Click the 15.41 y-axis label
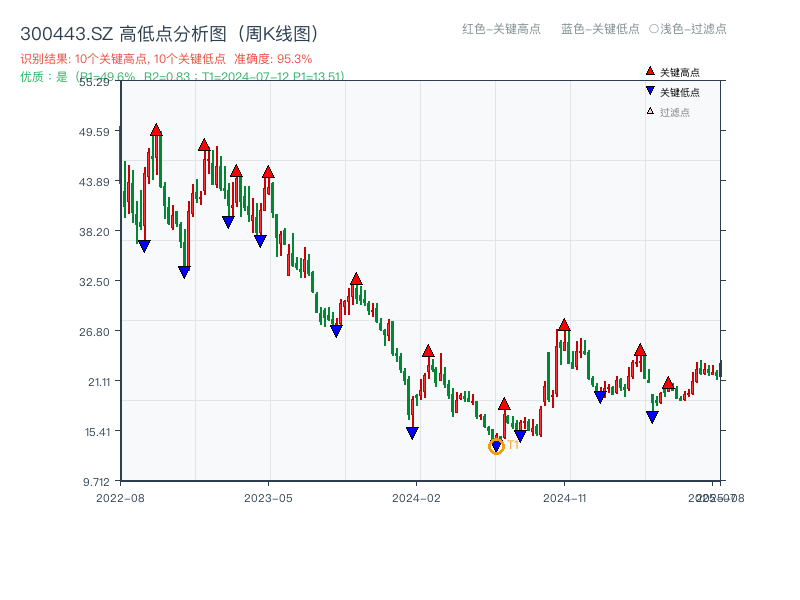Viewport: 800px width, 600px height. [x=97, y=432]
